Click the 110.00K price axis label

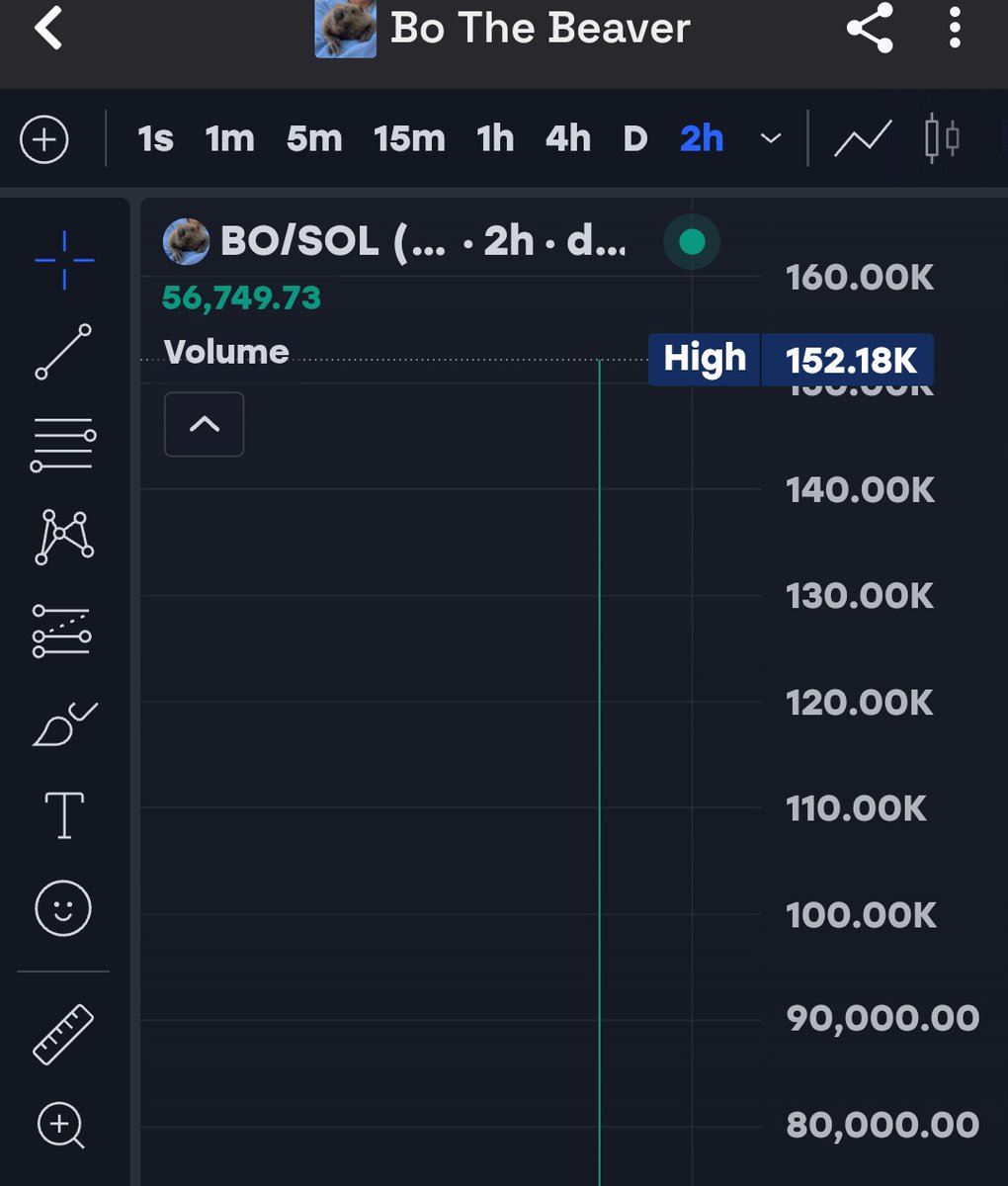[857, 808]
